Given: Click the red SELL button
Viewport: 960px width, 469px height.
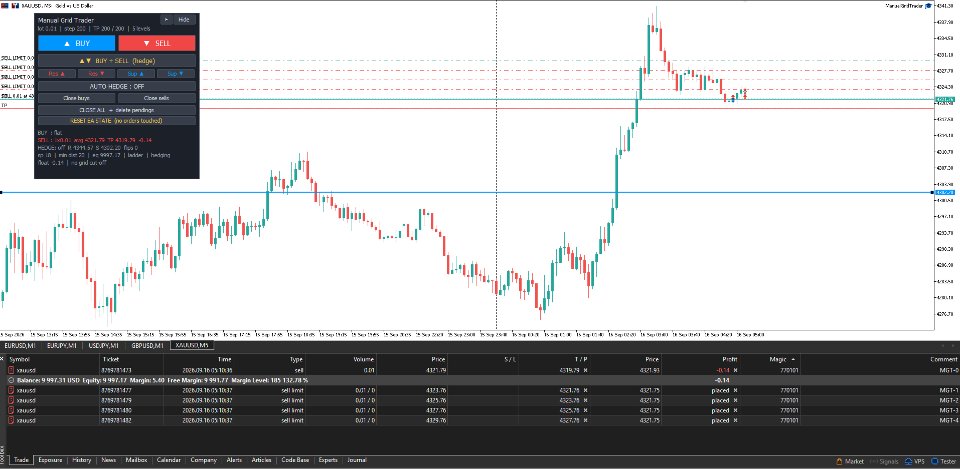Looking at the screenshot, I should [157, 43].
